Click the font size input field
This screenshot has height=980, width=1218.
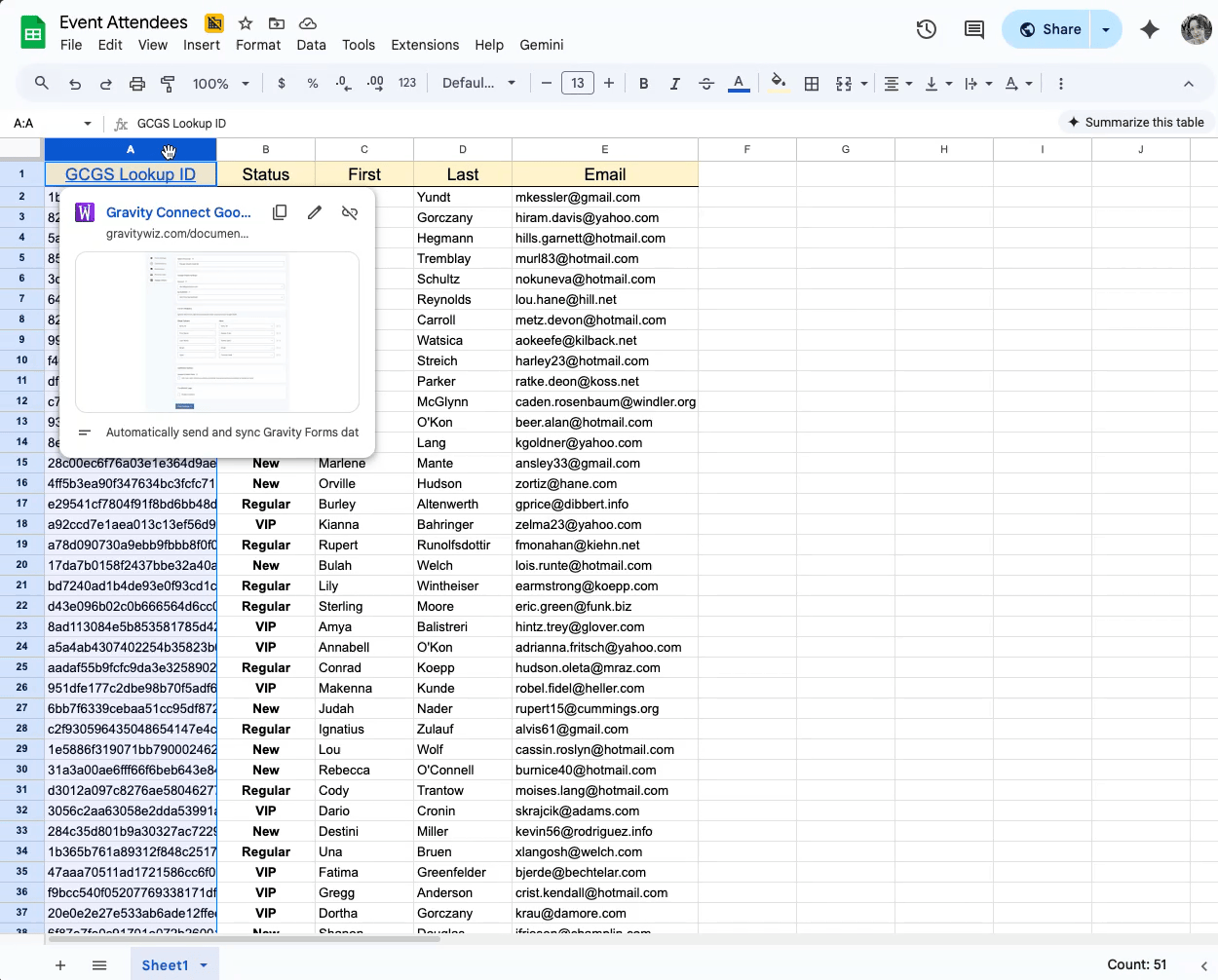[x=578, y=84]
